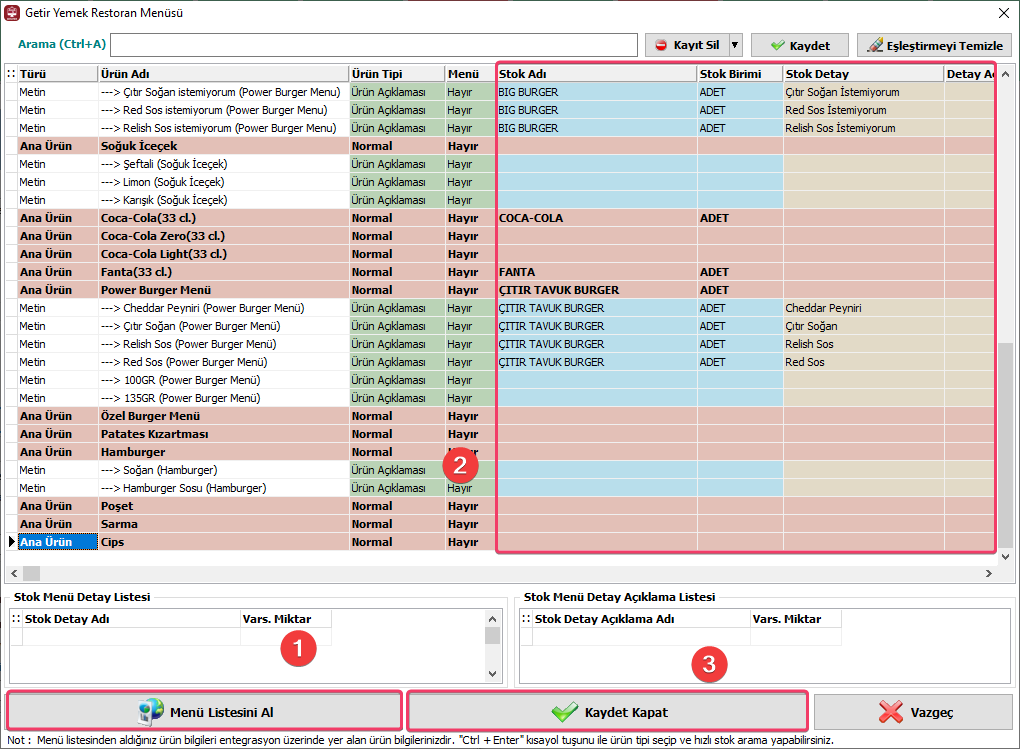
Task: Click the Kaydet Kapat green check button
Action: pos(608,712)
